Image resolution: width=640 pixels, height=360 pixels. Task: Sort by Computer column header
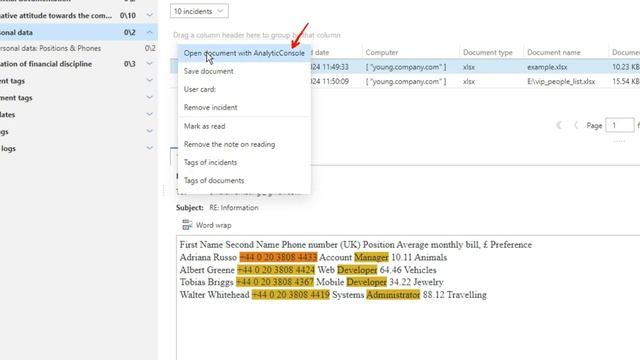coord(382,52)
